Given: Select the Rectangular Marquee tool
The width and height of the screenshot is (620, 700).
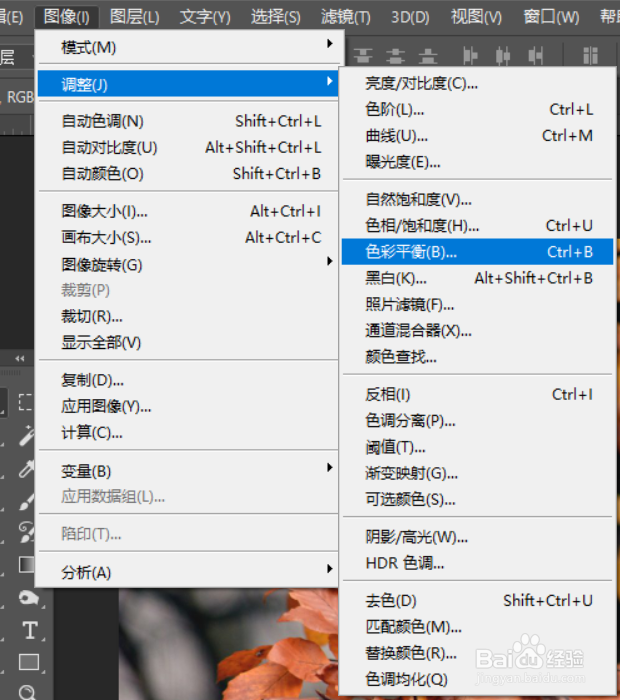Looking at the screenshot, I should 26,402.
